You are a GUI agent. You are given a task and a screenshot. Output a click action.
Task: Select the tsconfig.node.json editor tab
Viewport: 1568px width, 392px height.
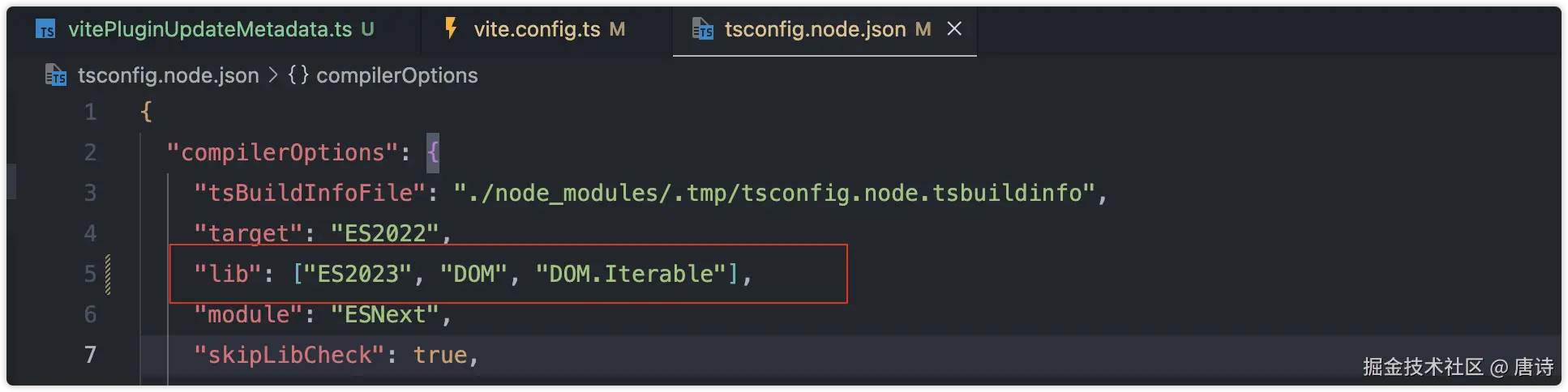pos(814,30)
